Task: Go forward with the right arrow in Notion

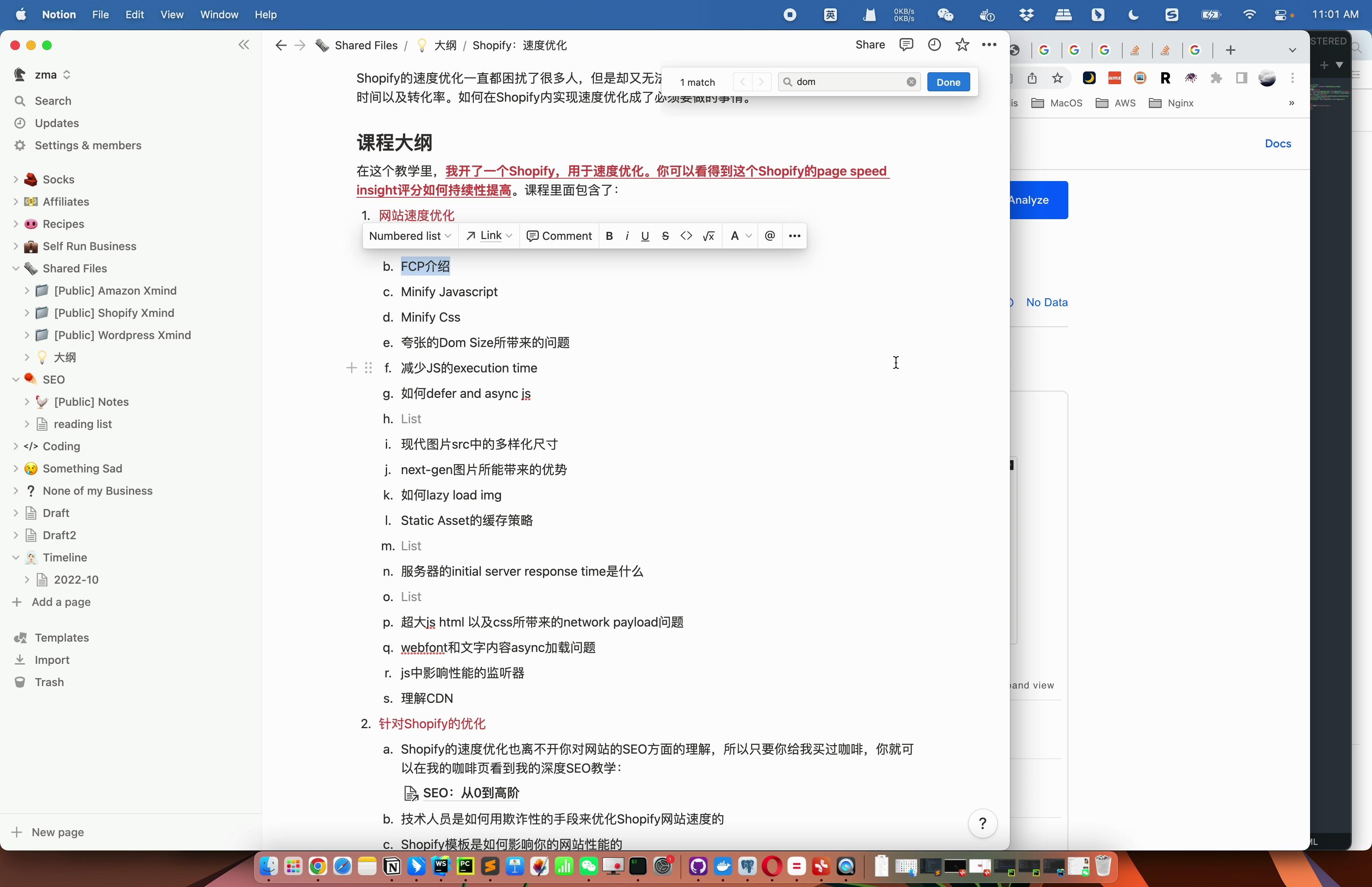Action: (300, 45)
